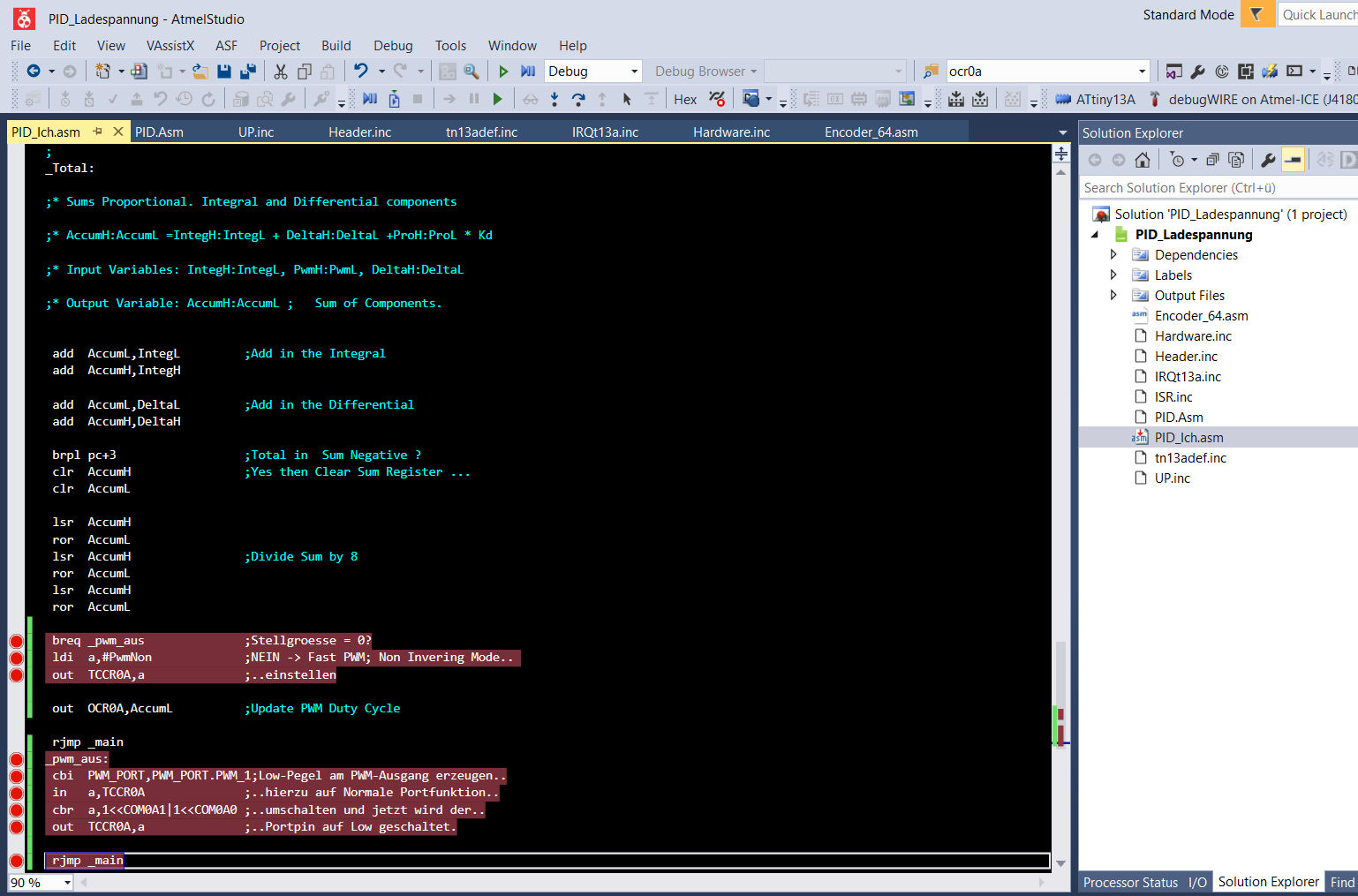Toggle breakpoint on breq _pwm_aus line

[16, 641]
